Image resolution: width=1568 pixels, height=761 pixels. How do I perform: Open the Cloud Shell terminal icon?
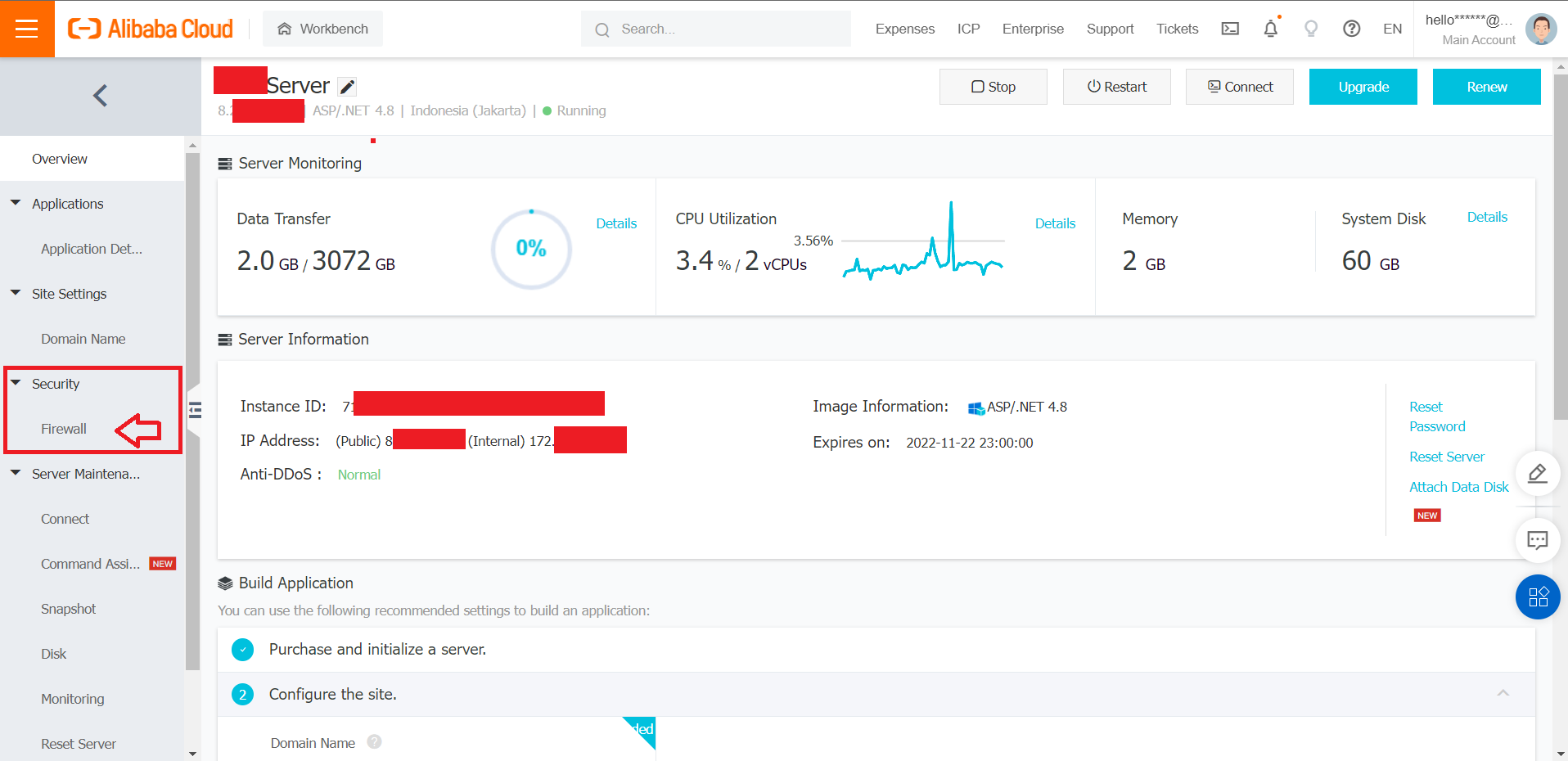[x=1230, y=29]
